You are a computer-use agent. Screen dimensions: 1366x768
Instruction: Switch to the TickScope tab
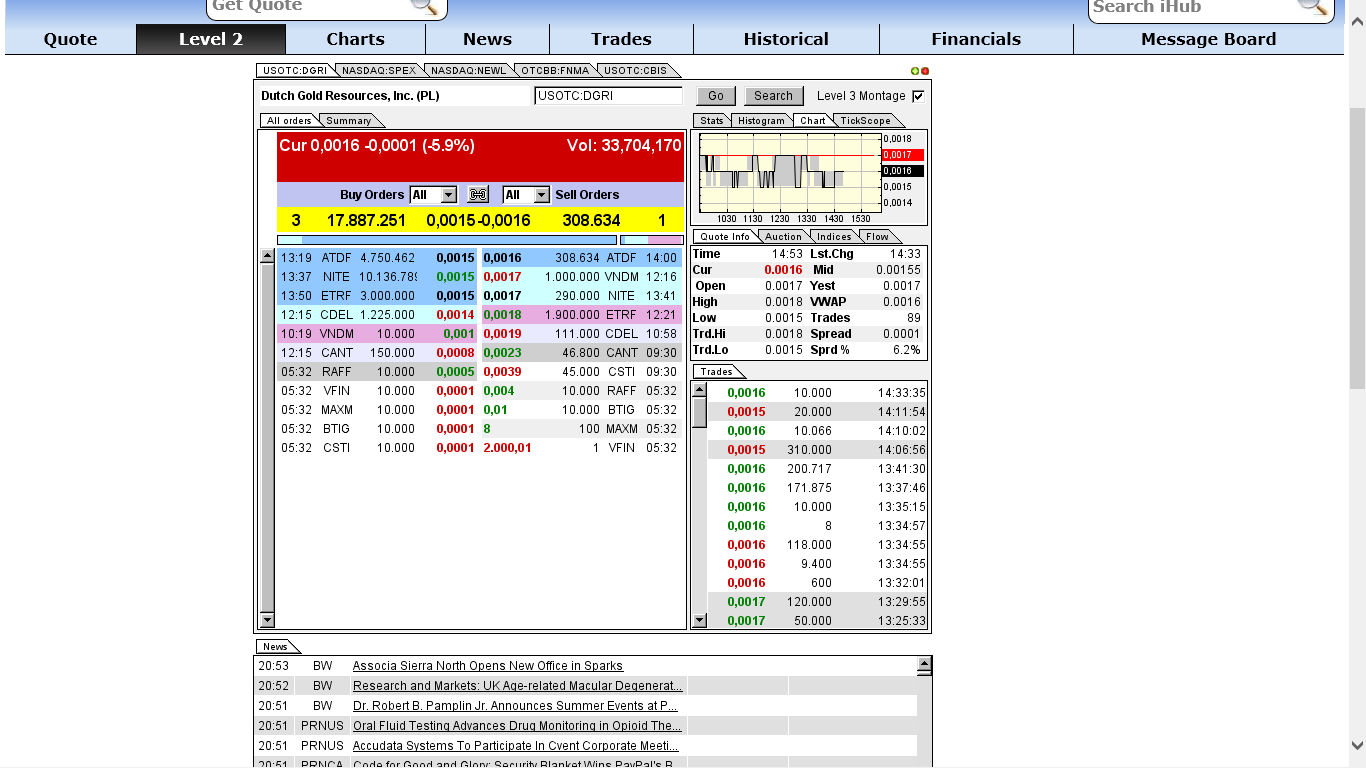click(x=866, y=120)
